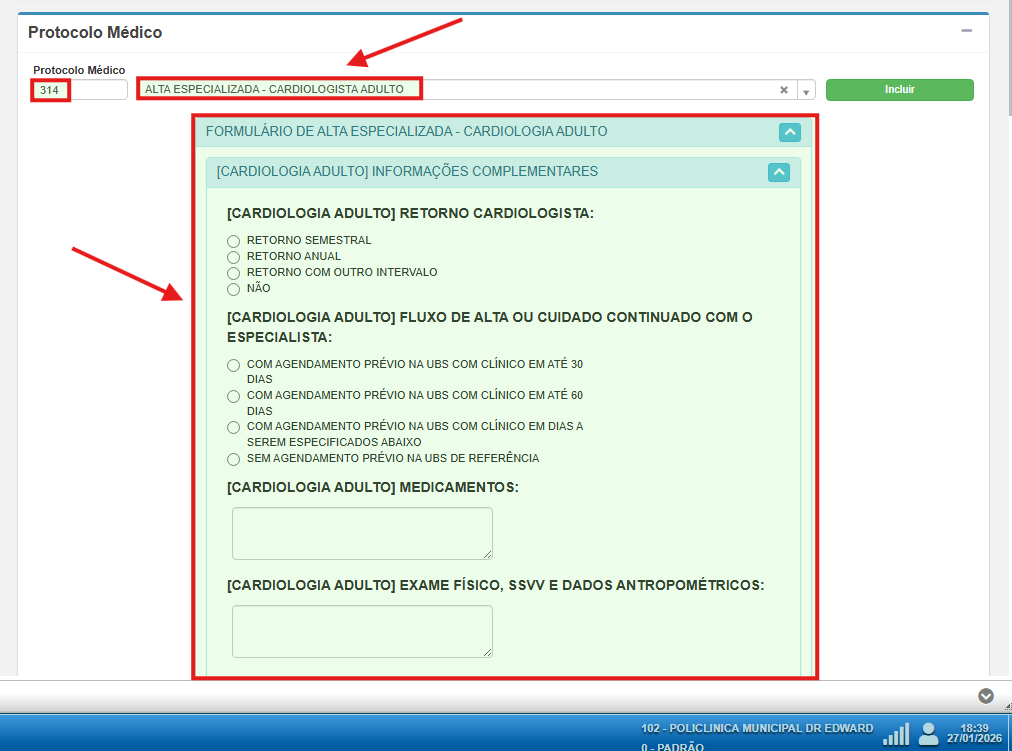Click the signal strength bars icon

coord(896,734)
